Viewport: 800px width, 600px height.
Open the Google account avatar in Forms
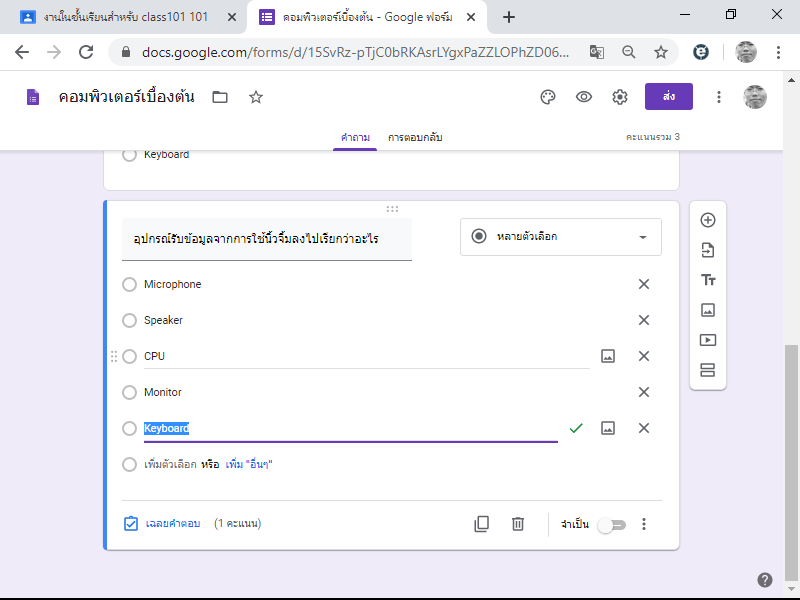click(x=755, y=97)
